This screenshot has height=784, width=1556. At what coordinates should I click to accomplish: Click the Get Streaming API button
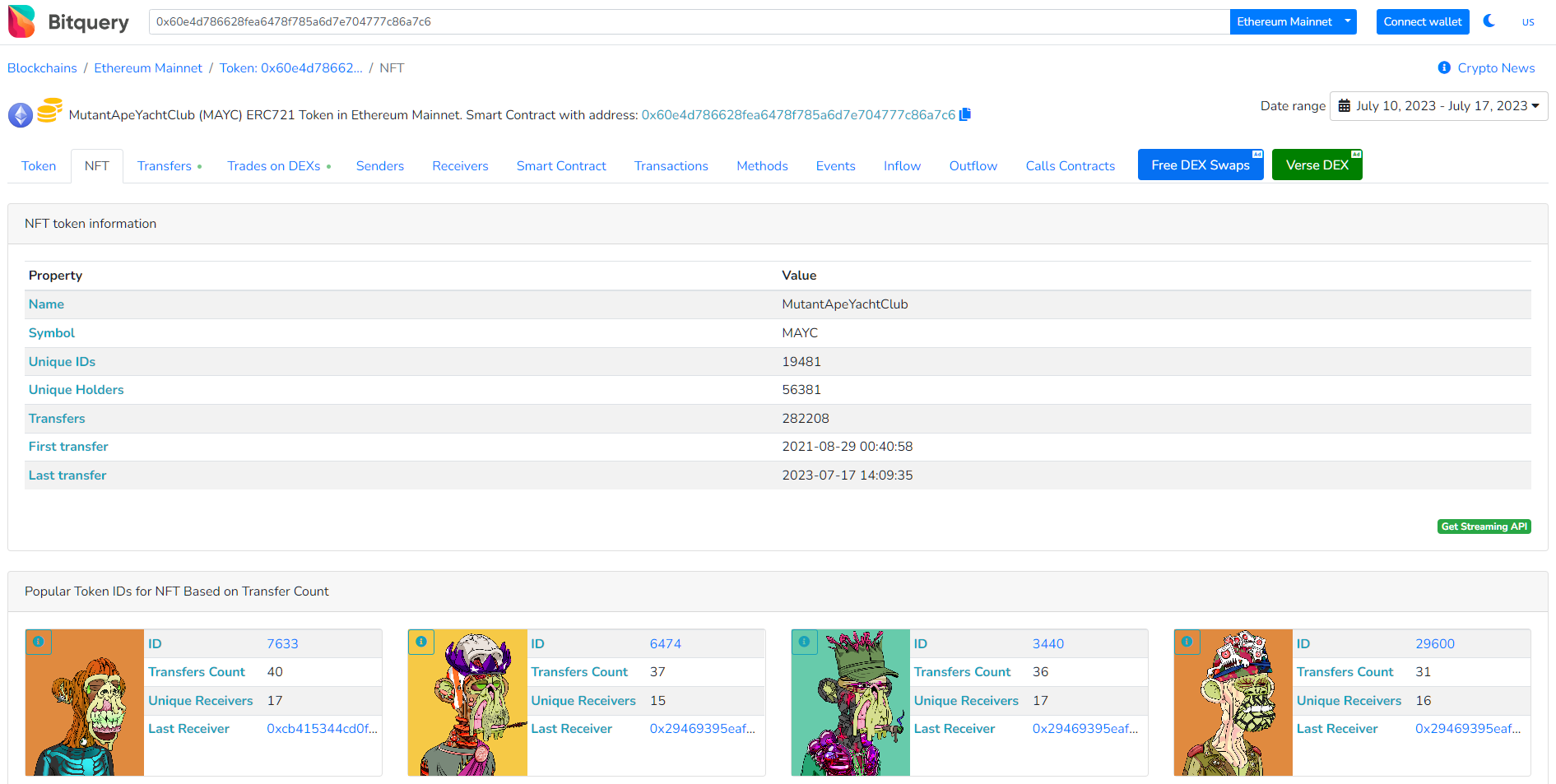point(1484,527)
